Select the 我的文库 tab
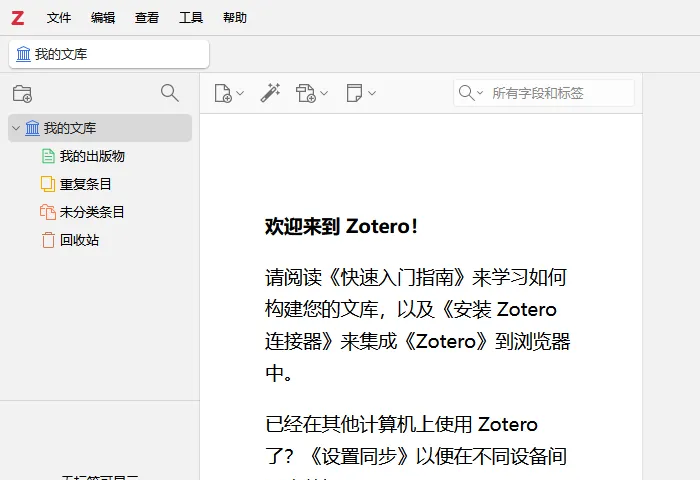This screenshot has height=480, width=700. pyautogui.click(x=109, y=54)
